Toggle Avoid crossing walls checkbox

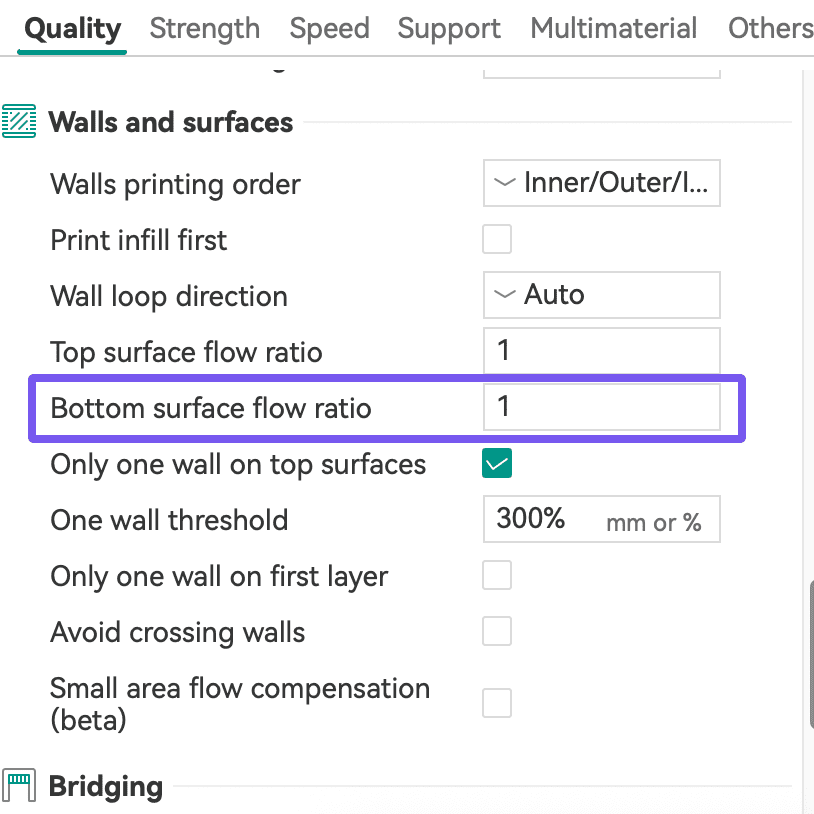pos(497,632)
